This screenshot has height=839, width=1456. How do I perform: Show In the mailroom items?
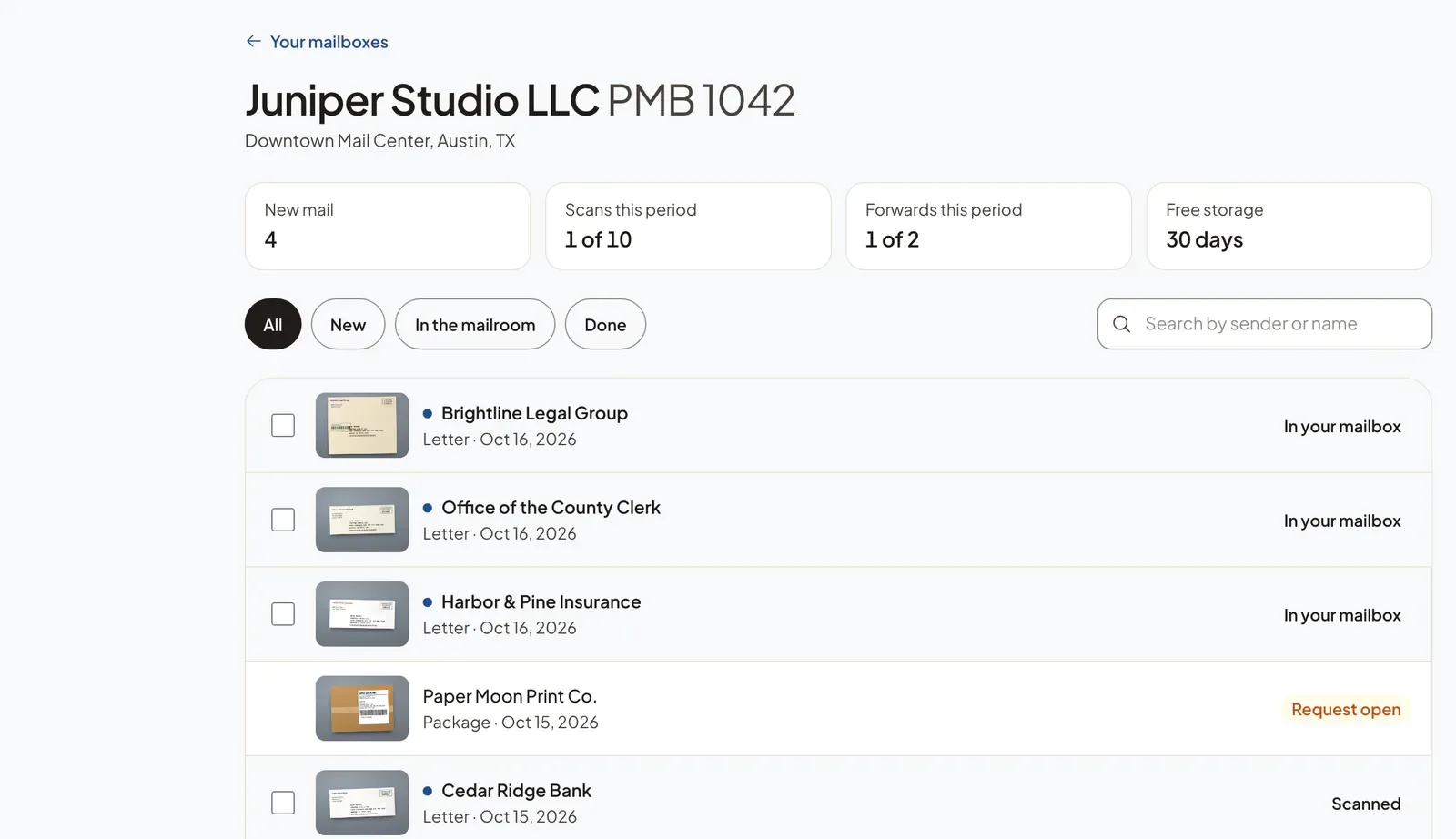click(475, 324)
